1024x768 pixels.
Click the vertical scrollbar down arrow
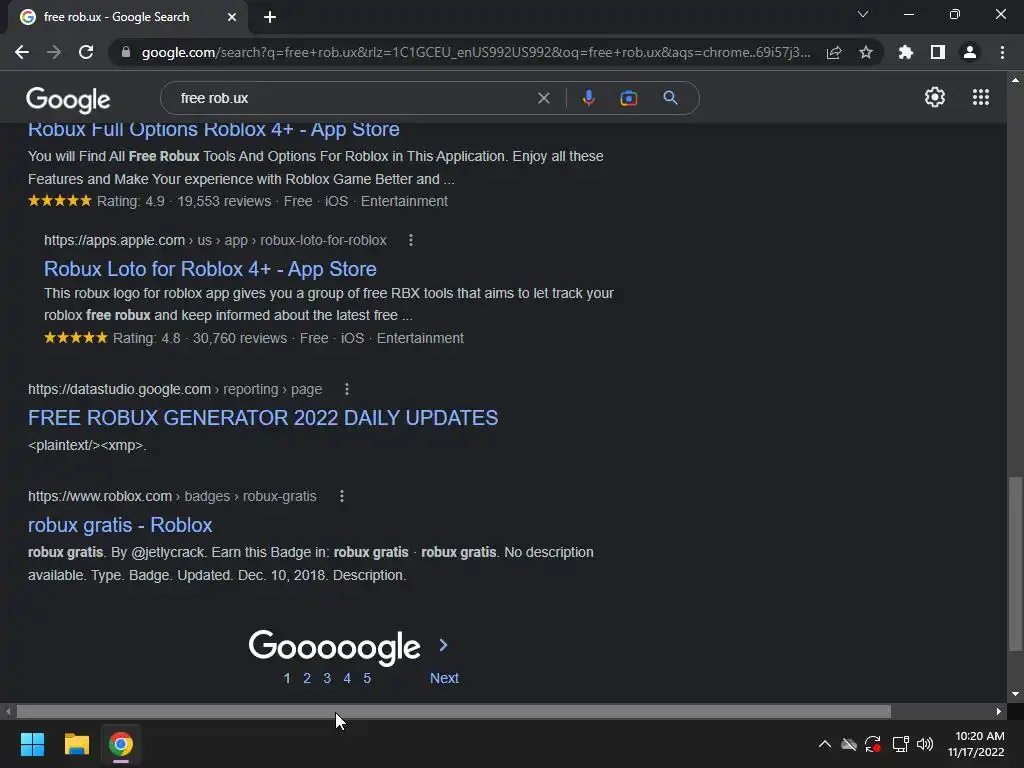pyautogui.click(x=1015, y=694)
